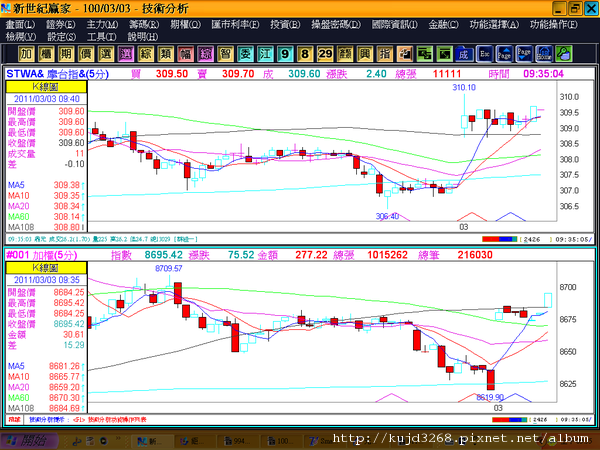600x450 pixels.
Task: Open the 畫面(L) menu
Action: coord(20,24)
